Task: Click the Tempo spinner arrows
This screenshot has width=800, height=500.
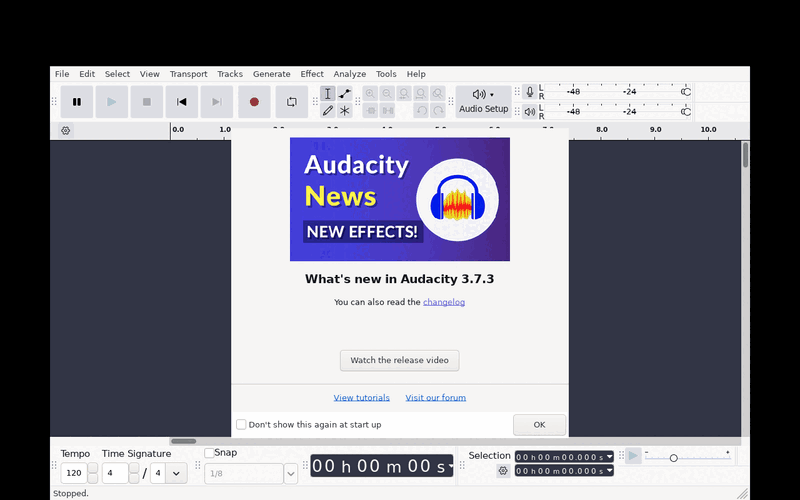Action: 93,473
